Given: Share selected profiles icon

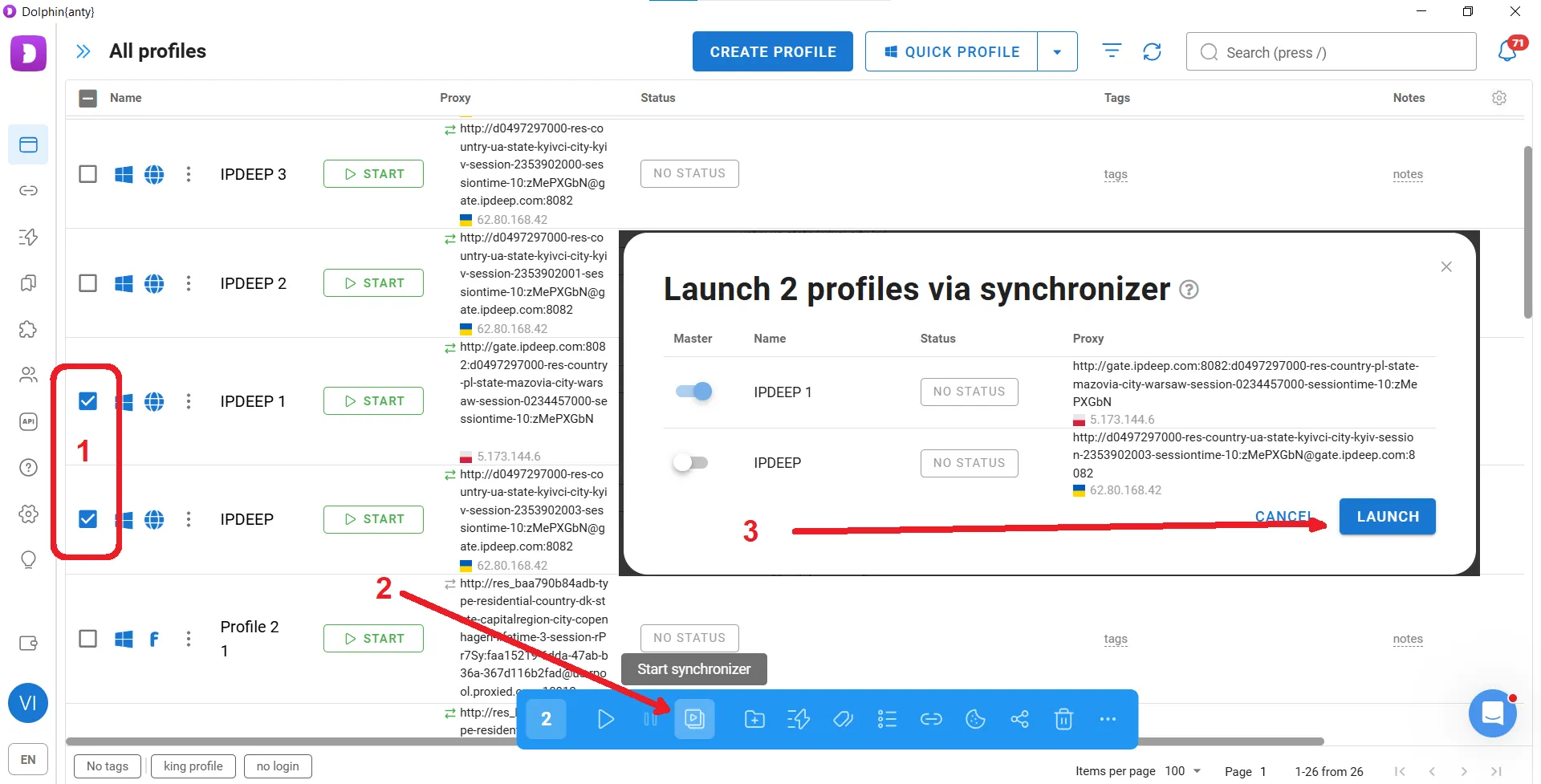Looking at the screenshot, I should click(x=1019, y=719).
